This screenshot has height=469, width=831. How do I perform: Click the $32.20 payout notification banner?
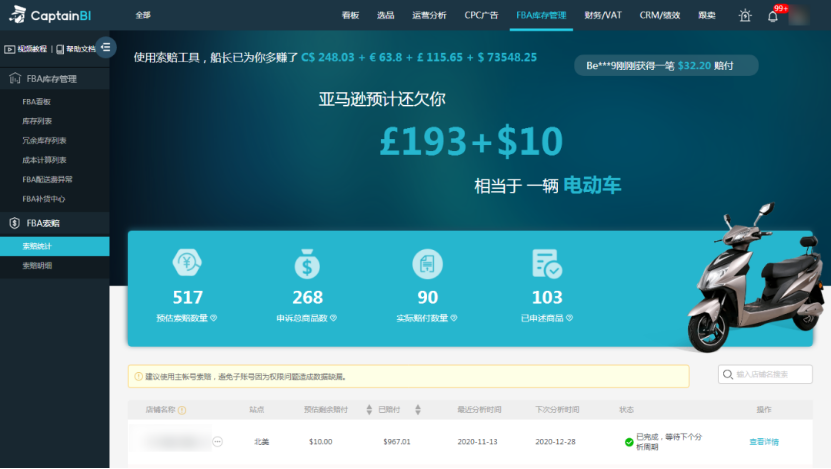point(666,66)
